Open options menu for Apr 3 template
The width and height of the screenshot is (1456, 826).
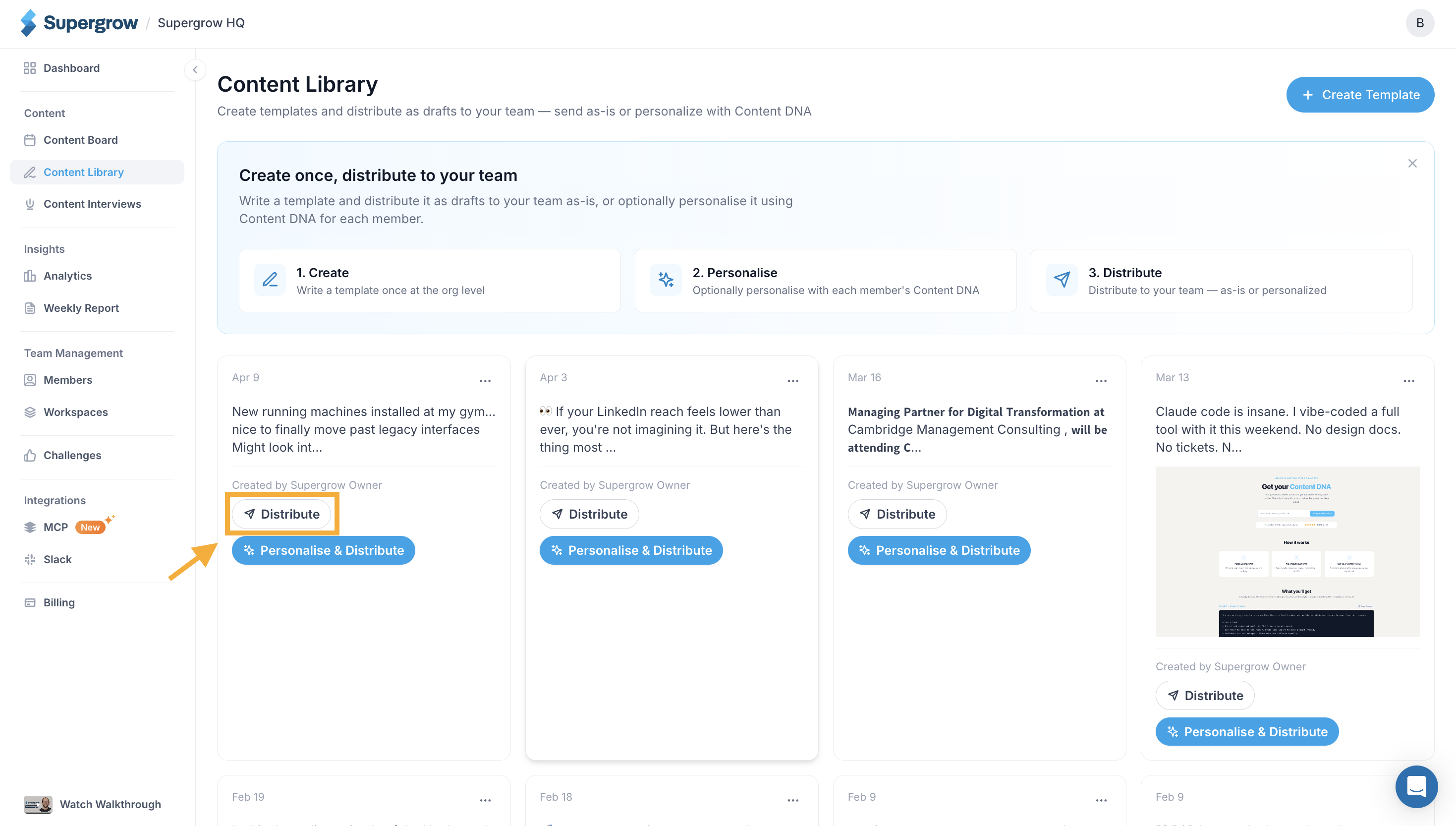(x=792, y=380)
